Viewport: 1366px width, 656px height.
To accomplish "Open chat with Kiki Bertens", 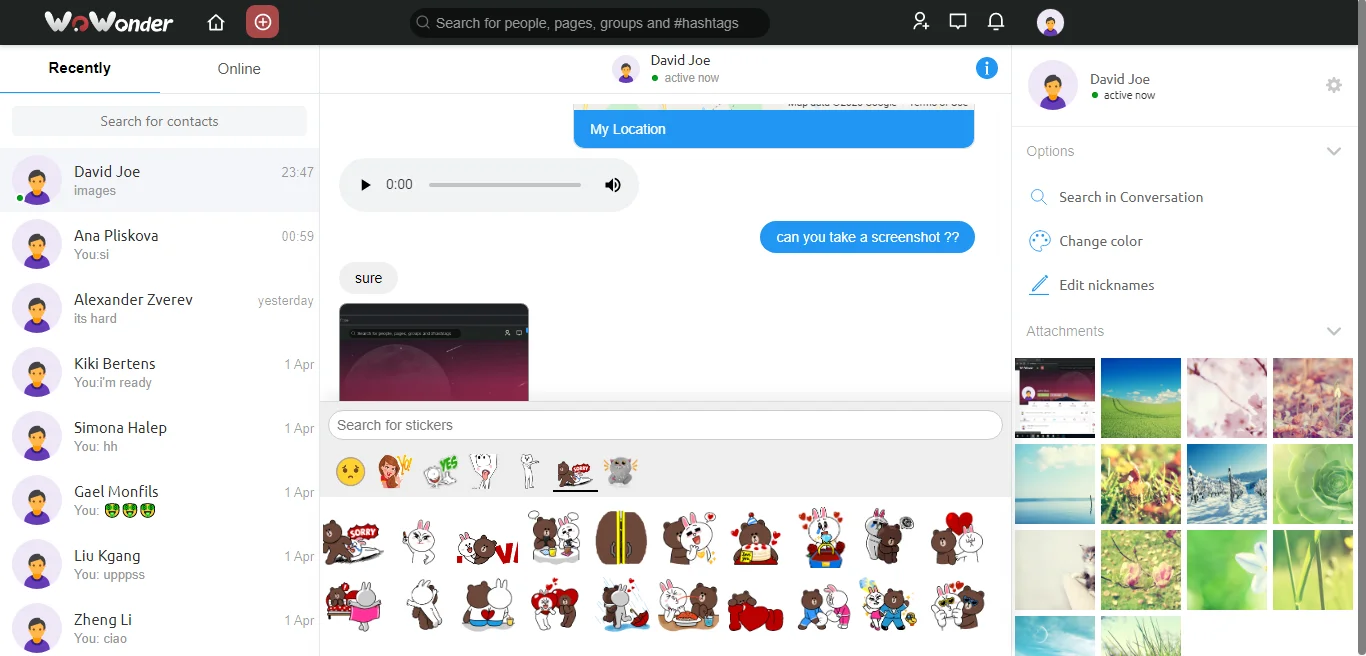I will tap(160, 372).
